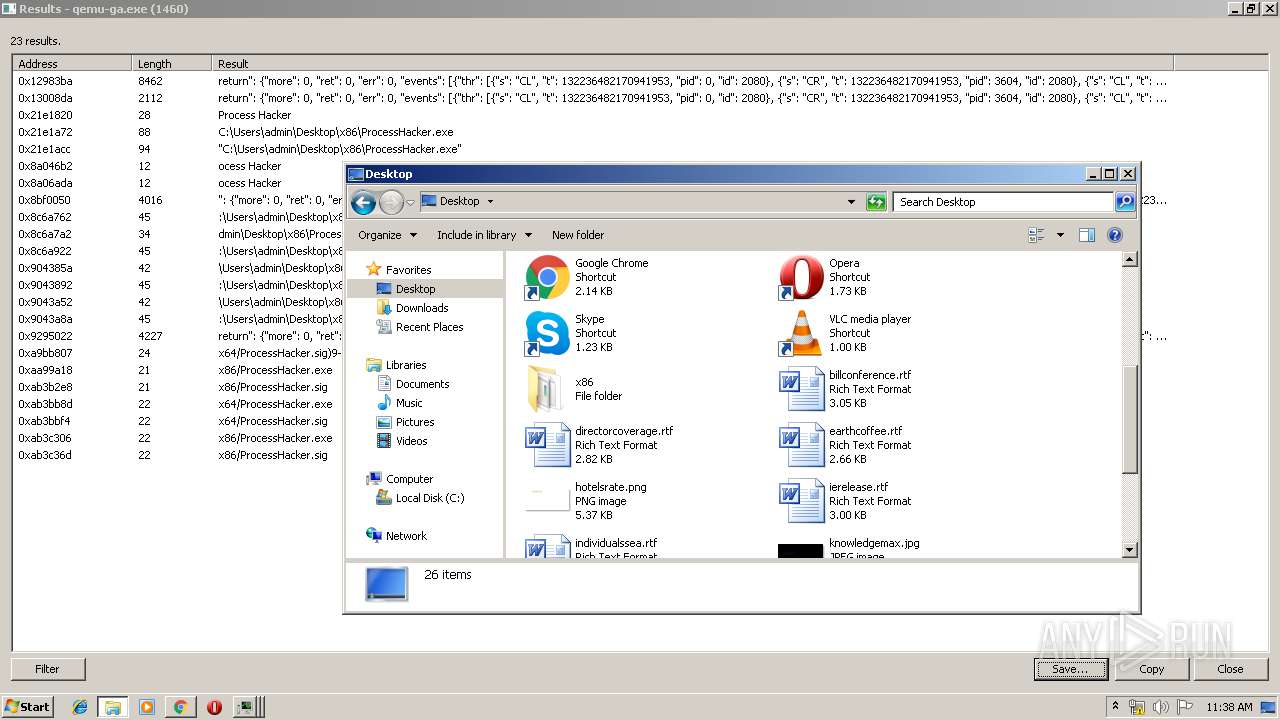Select individualssea.rtf file icon

tap(547, 546)
